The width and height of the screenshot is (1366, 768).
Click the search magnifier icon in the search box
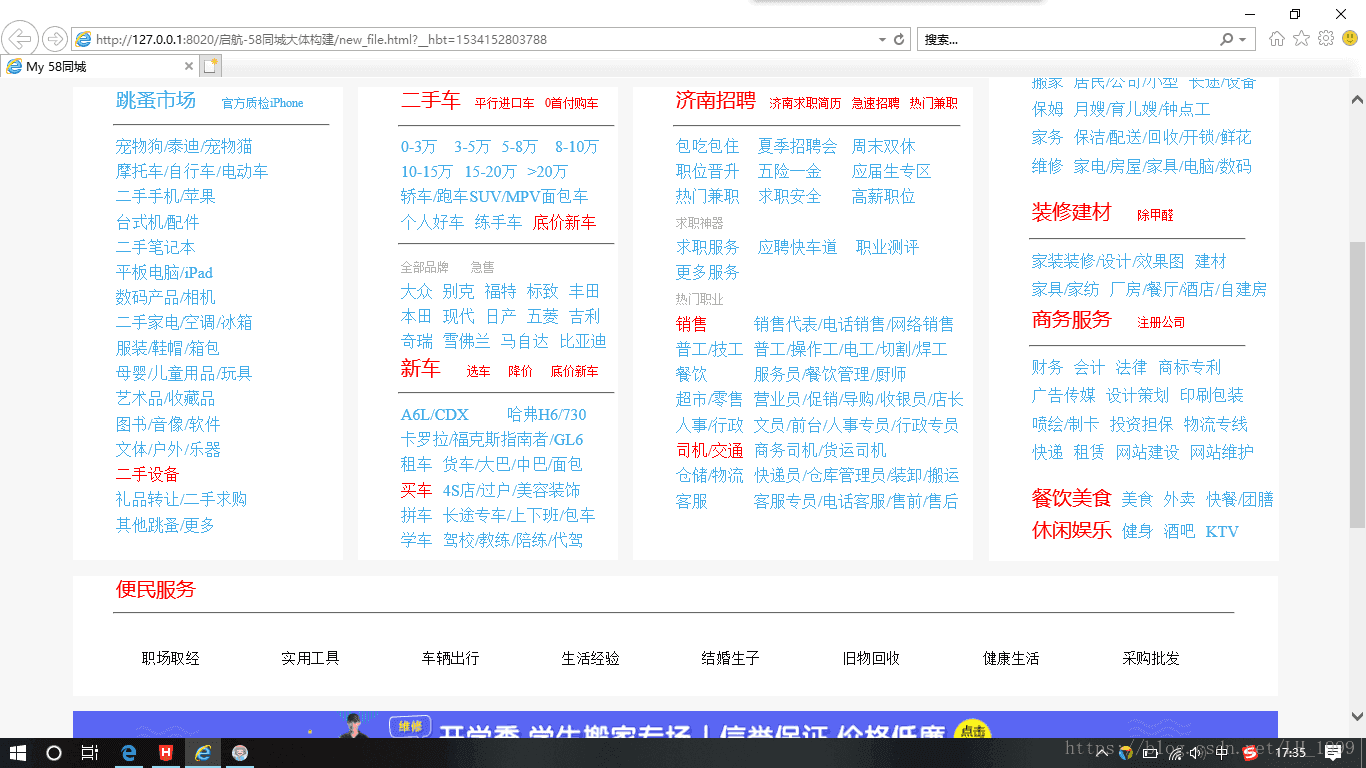coord(1226,40)
